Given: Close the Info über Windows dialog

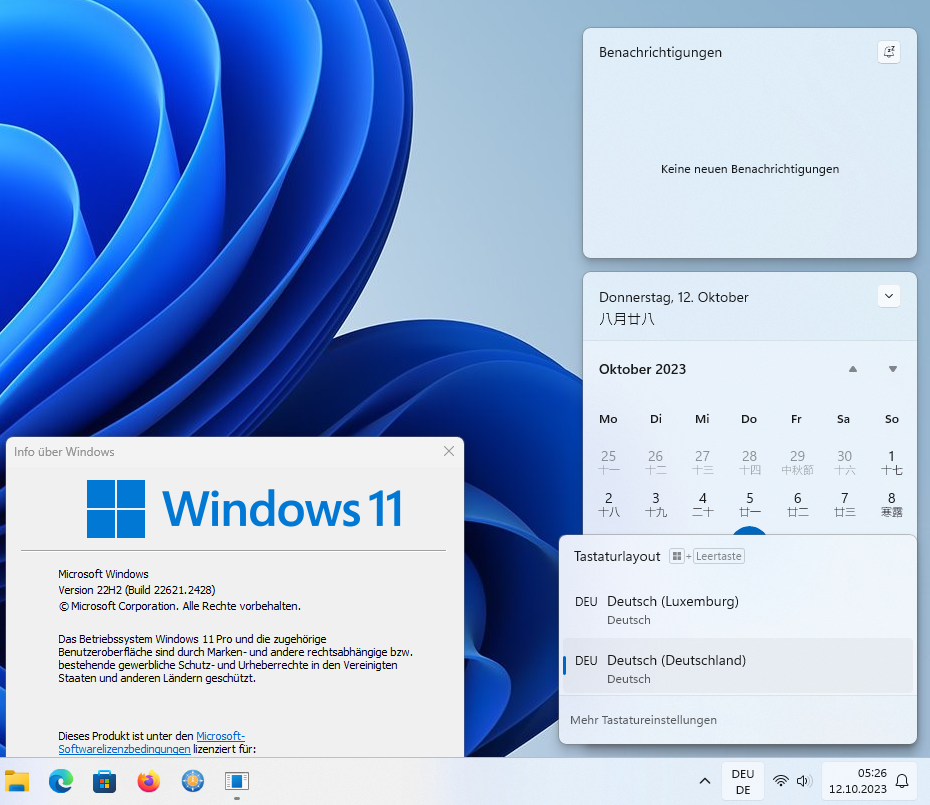Looking at the screenshot, I should coord(449,451).
